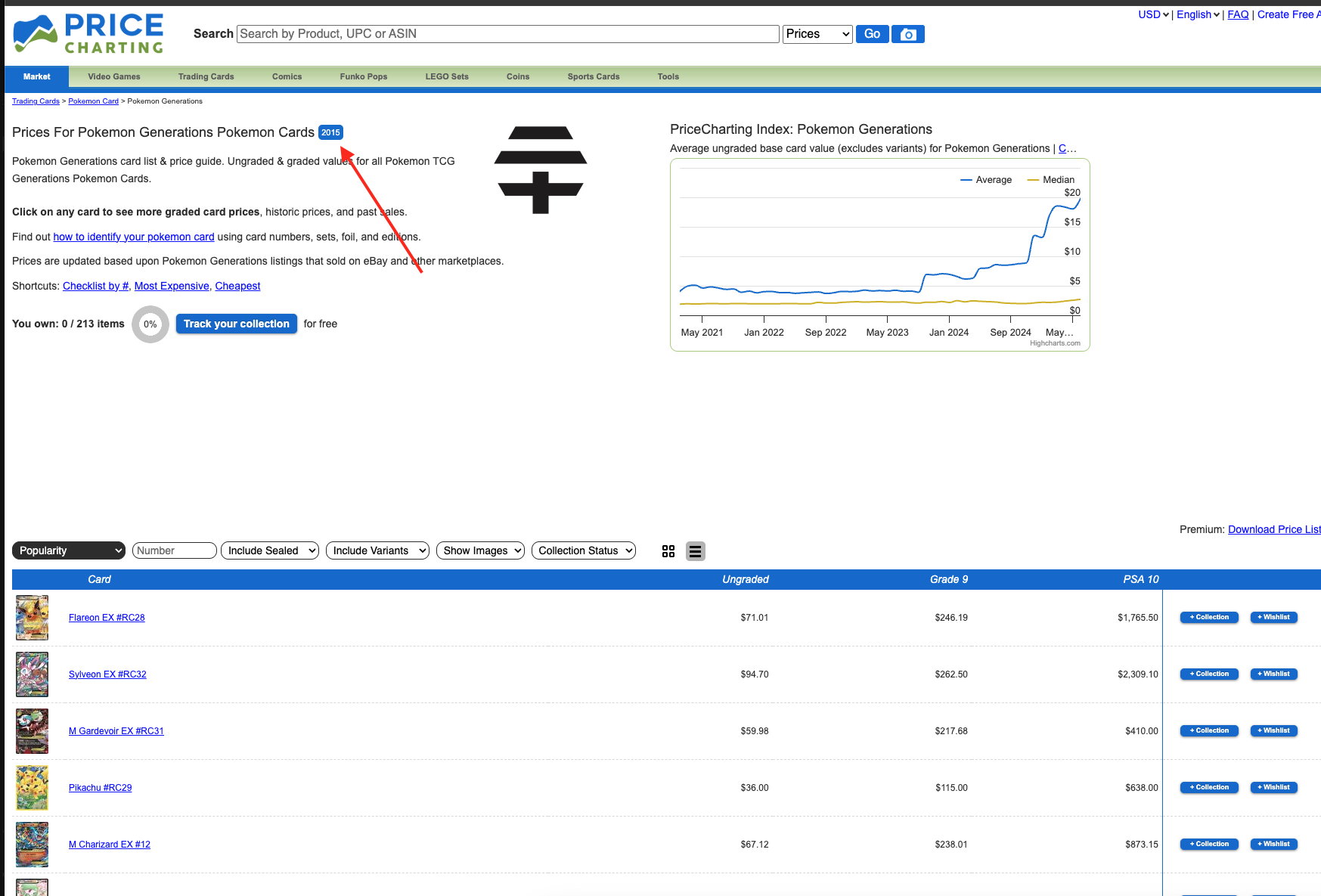Focus the Number filter input
The image size is (1321, 896).
click(x=175, y=550)
